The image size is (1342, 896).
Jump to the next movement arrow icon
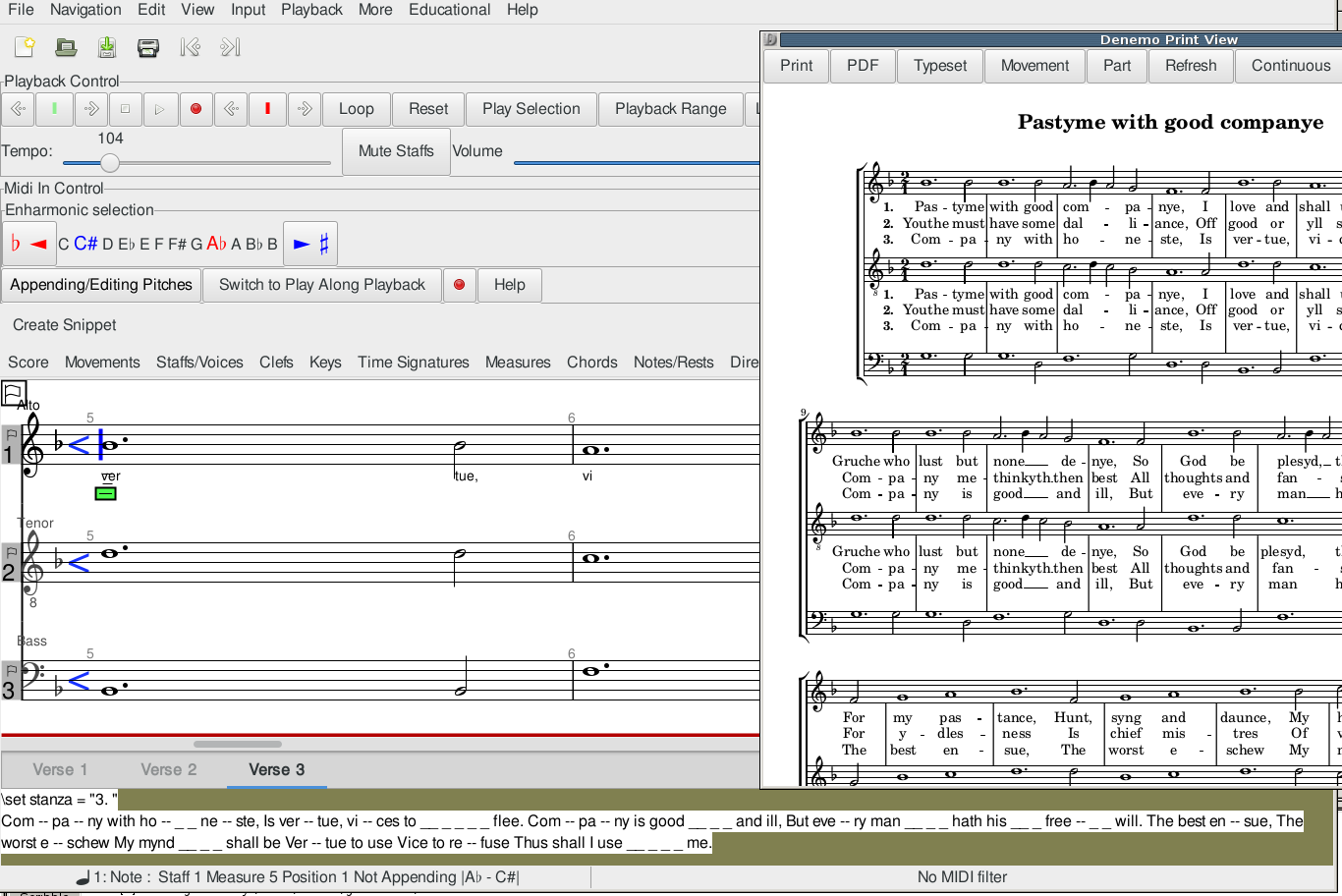[230, 47]
